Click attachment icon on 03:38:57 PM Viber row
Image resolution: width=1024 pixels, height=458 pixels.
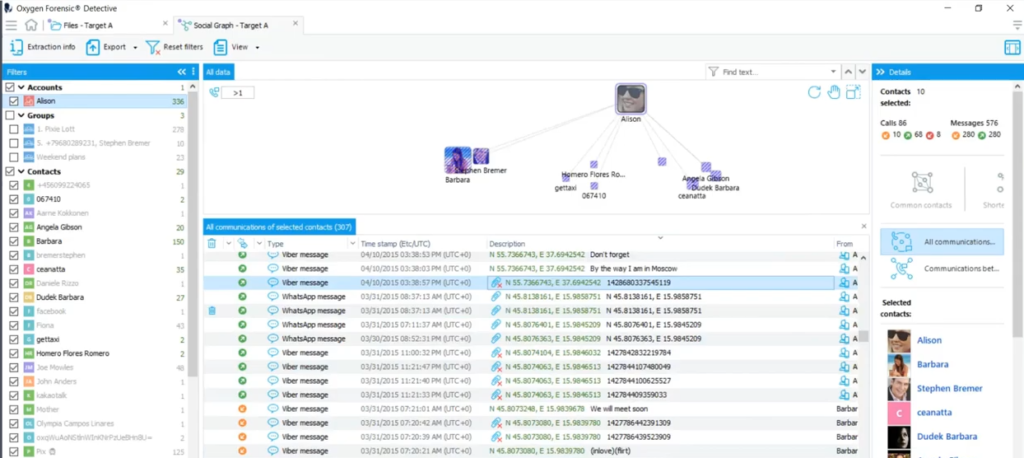point(496,283)
